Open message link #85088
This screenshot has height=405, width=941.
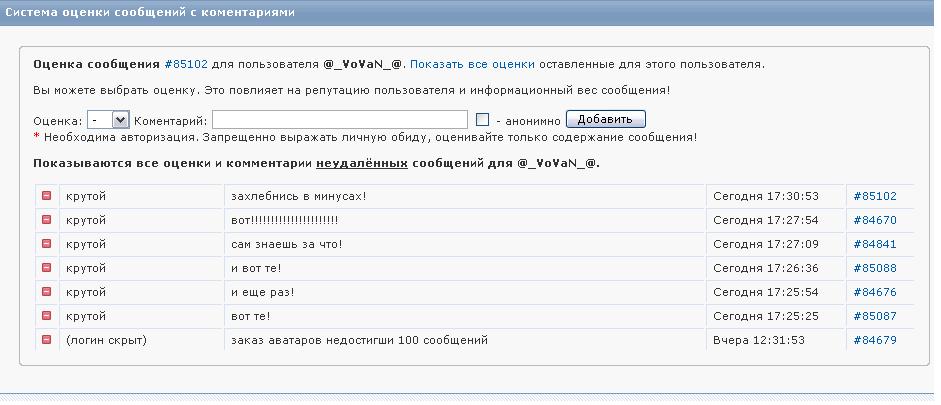[874, 268]
